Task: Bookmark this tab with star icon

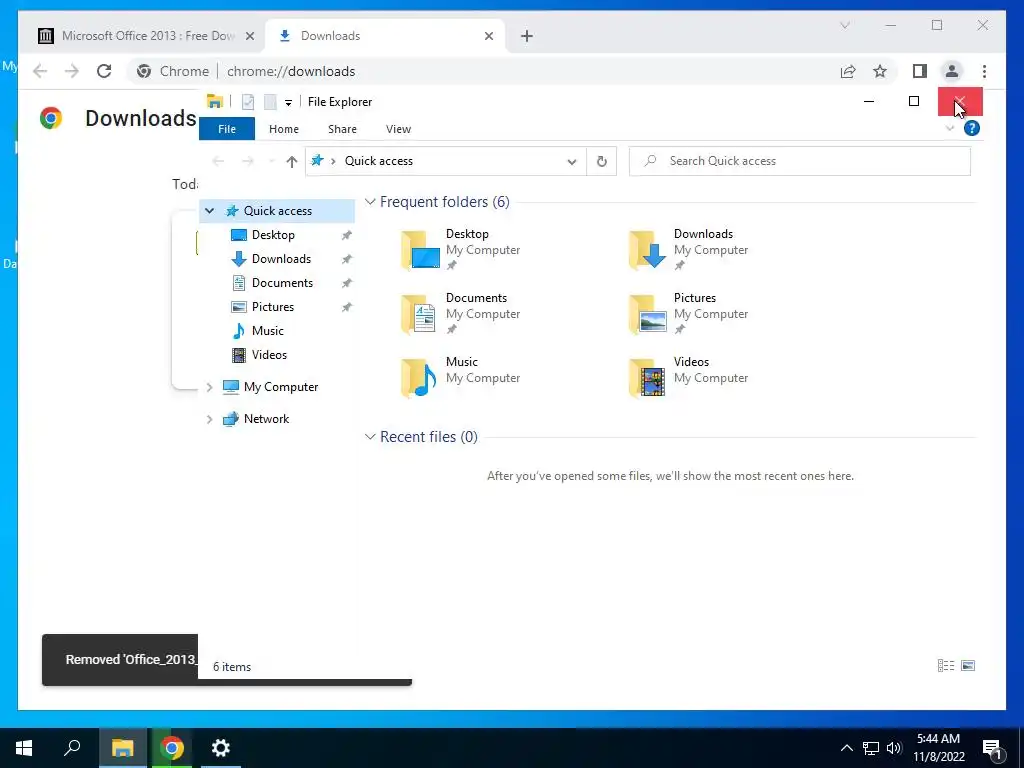Action: click(x=880, y=71)
